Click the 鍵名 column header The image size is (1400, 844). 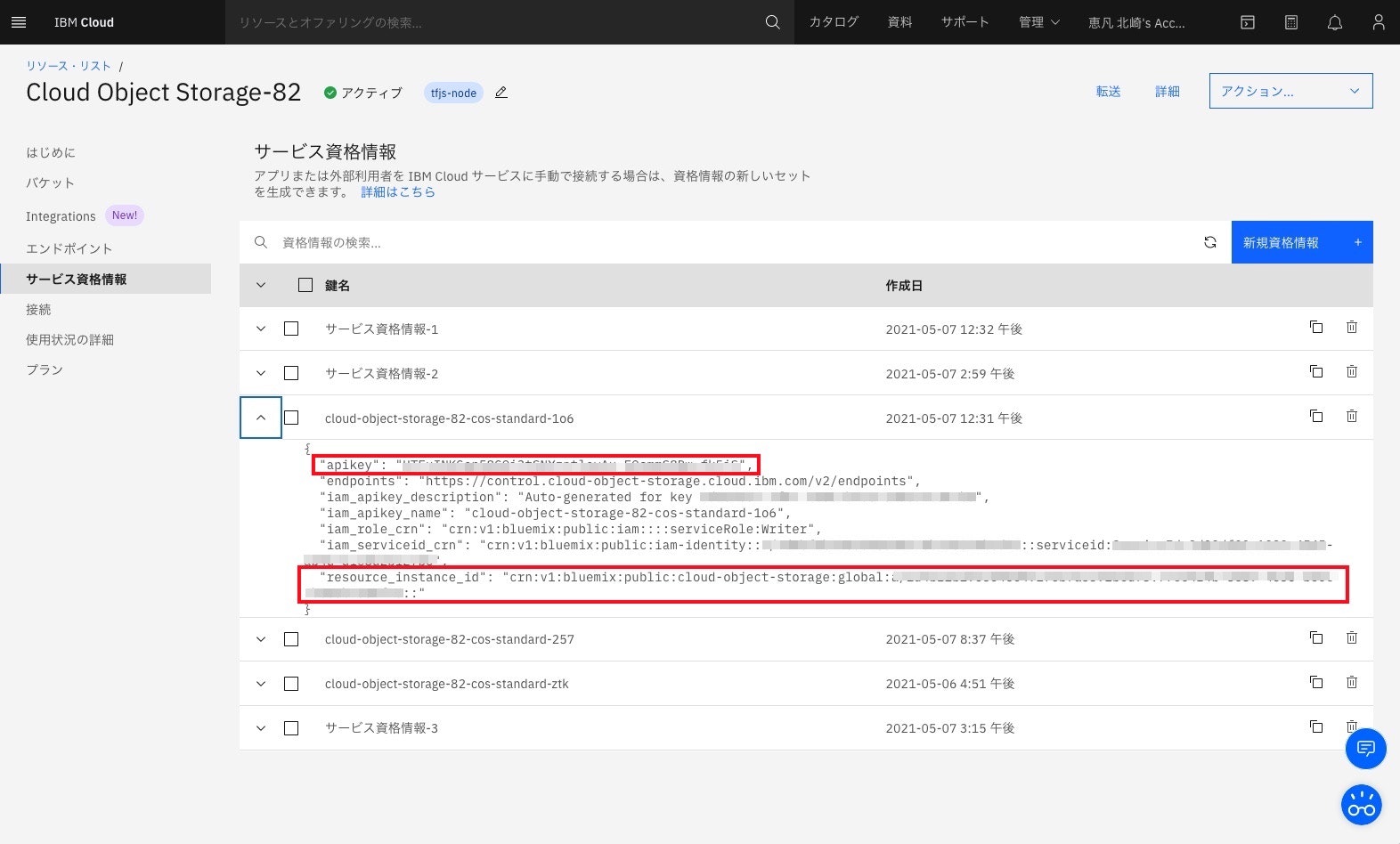click(338, 285)
